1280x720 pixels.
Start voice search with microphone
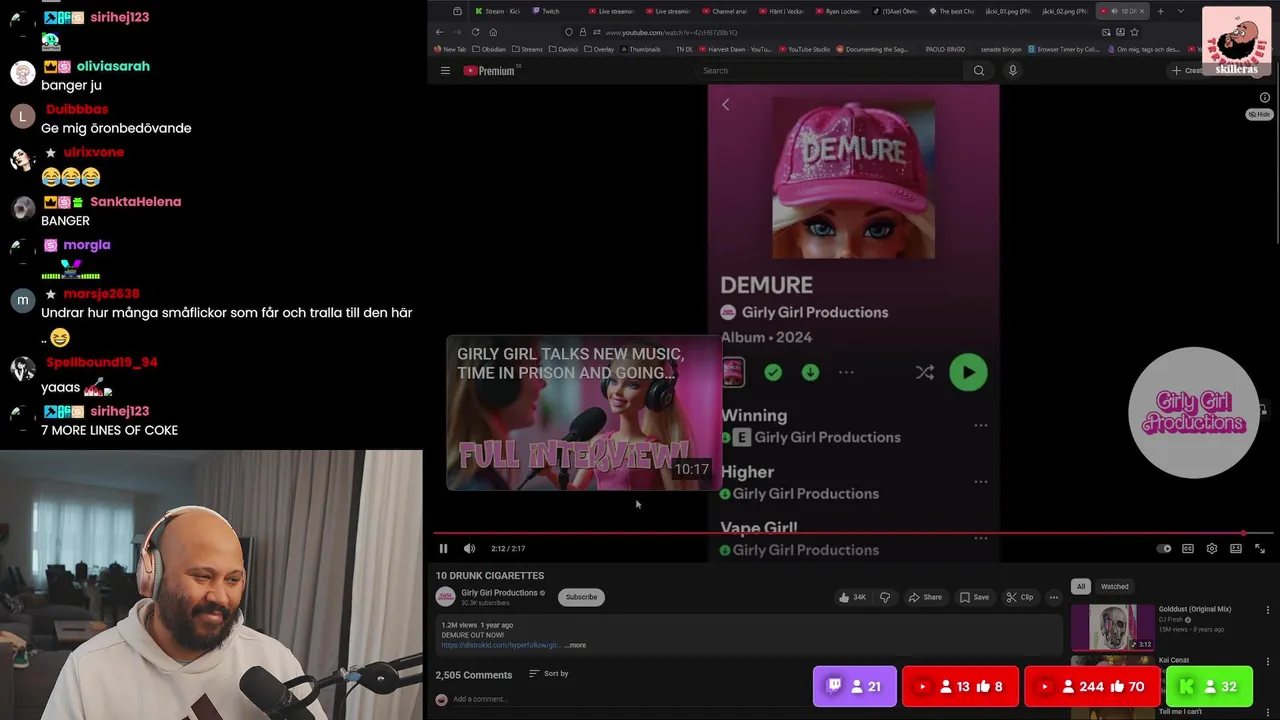[x=1012, y=70]
